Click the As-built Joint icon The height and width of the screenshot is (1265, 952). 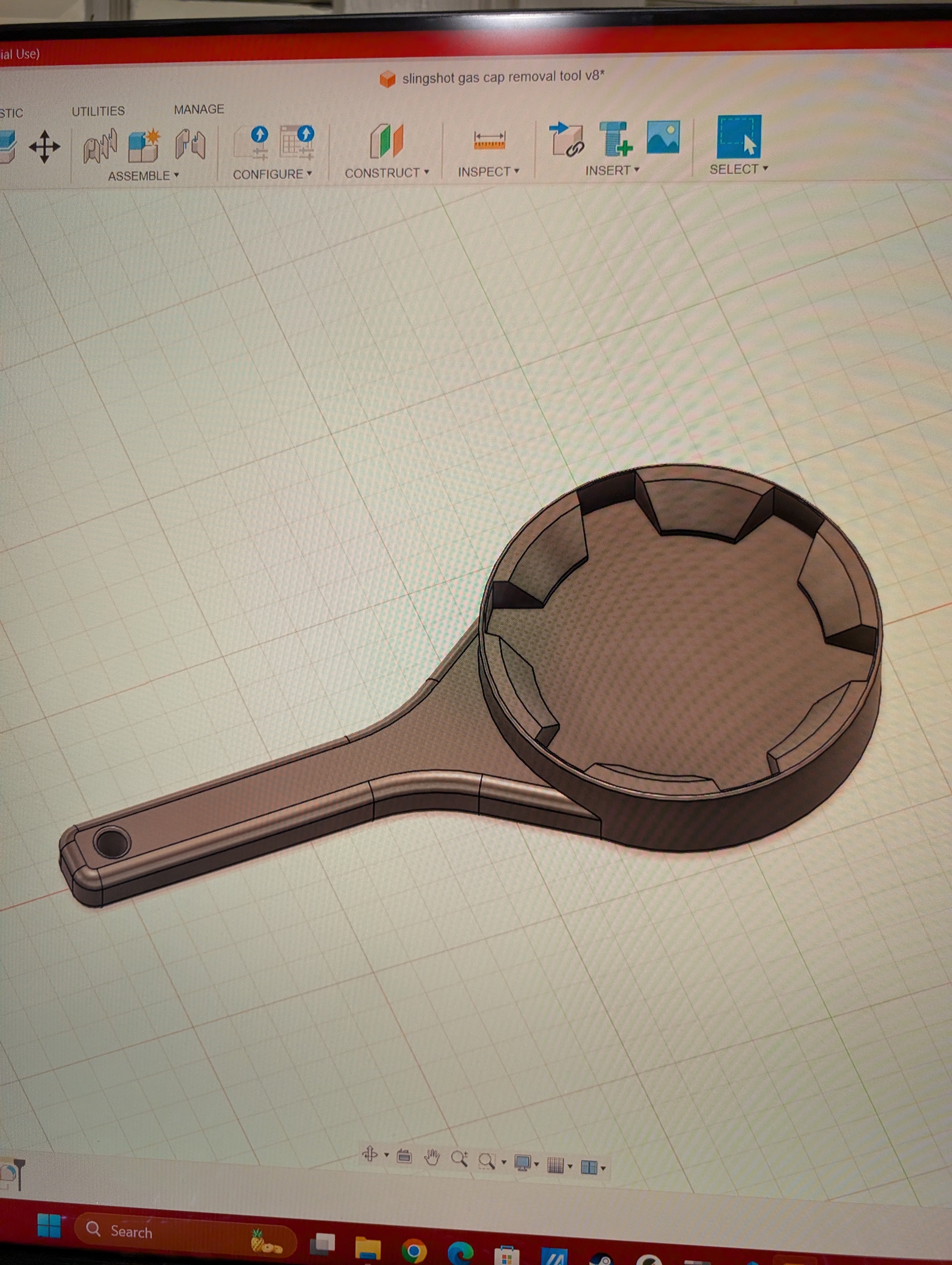[x=190, y=145]
